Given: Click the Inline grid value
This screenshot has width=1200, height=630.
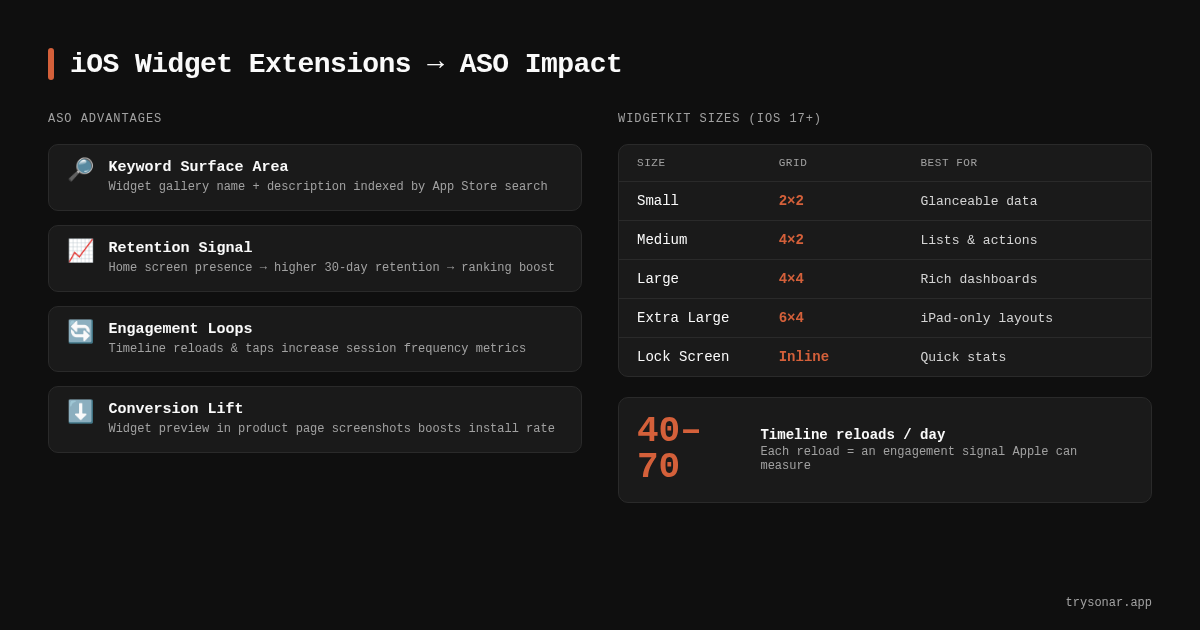Looking at the screenshot, I should pyautogui.click(x=804, y=357).
